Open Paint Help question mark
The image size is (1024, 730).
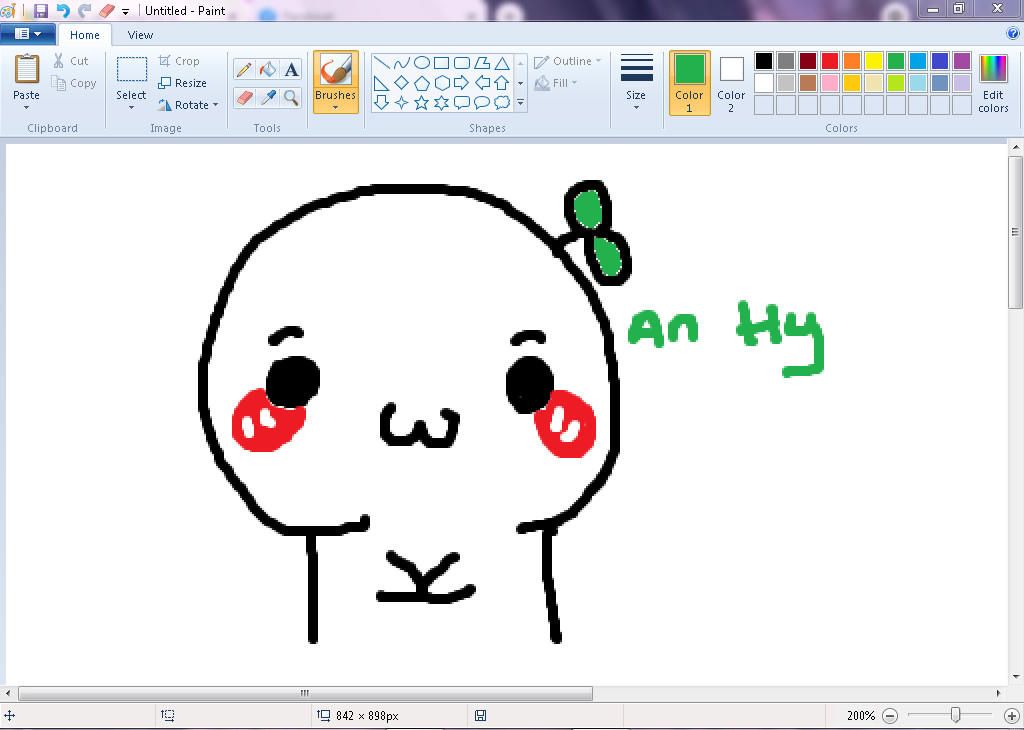1013,34
